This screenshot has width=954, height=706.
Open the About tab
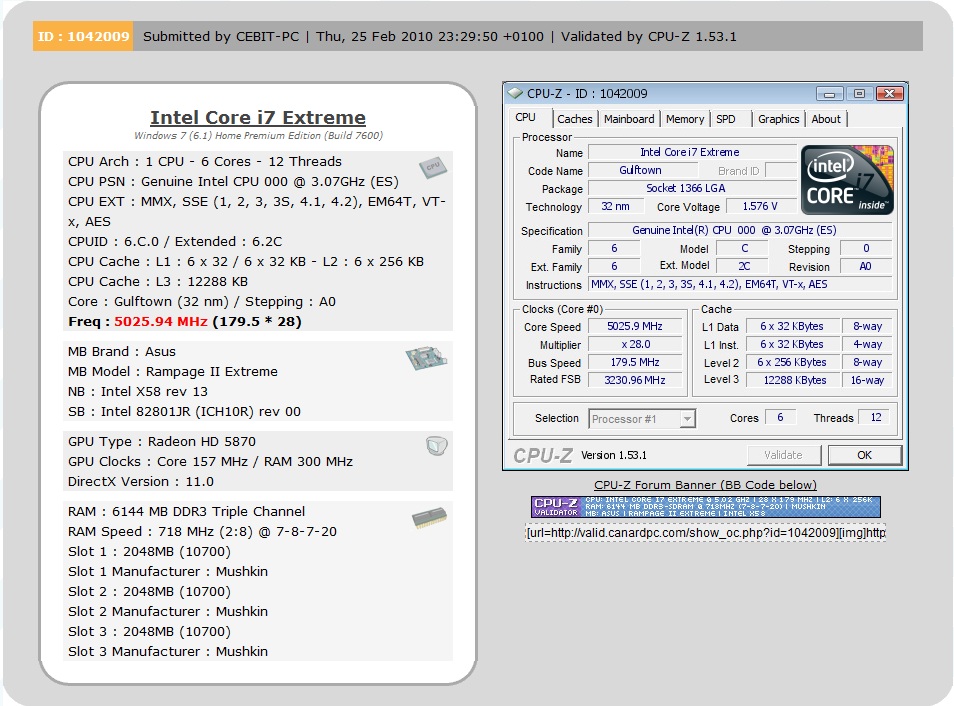(x=826, y=119)
